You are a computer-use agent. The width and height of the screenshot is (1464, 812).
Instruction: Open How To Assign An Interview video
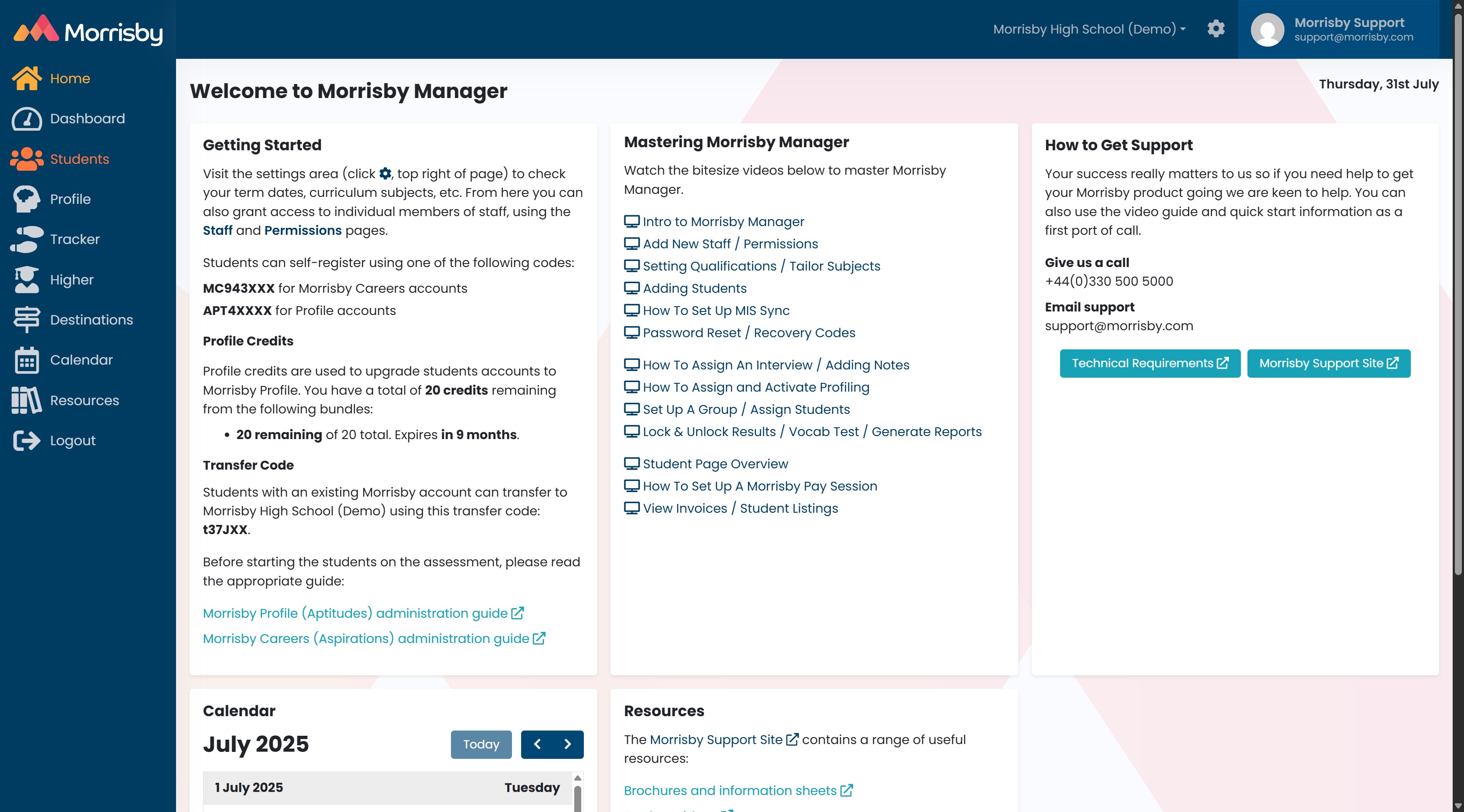(x=776, y=365)
